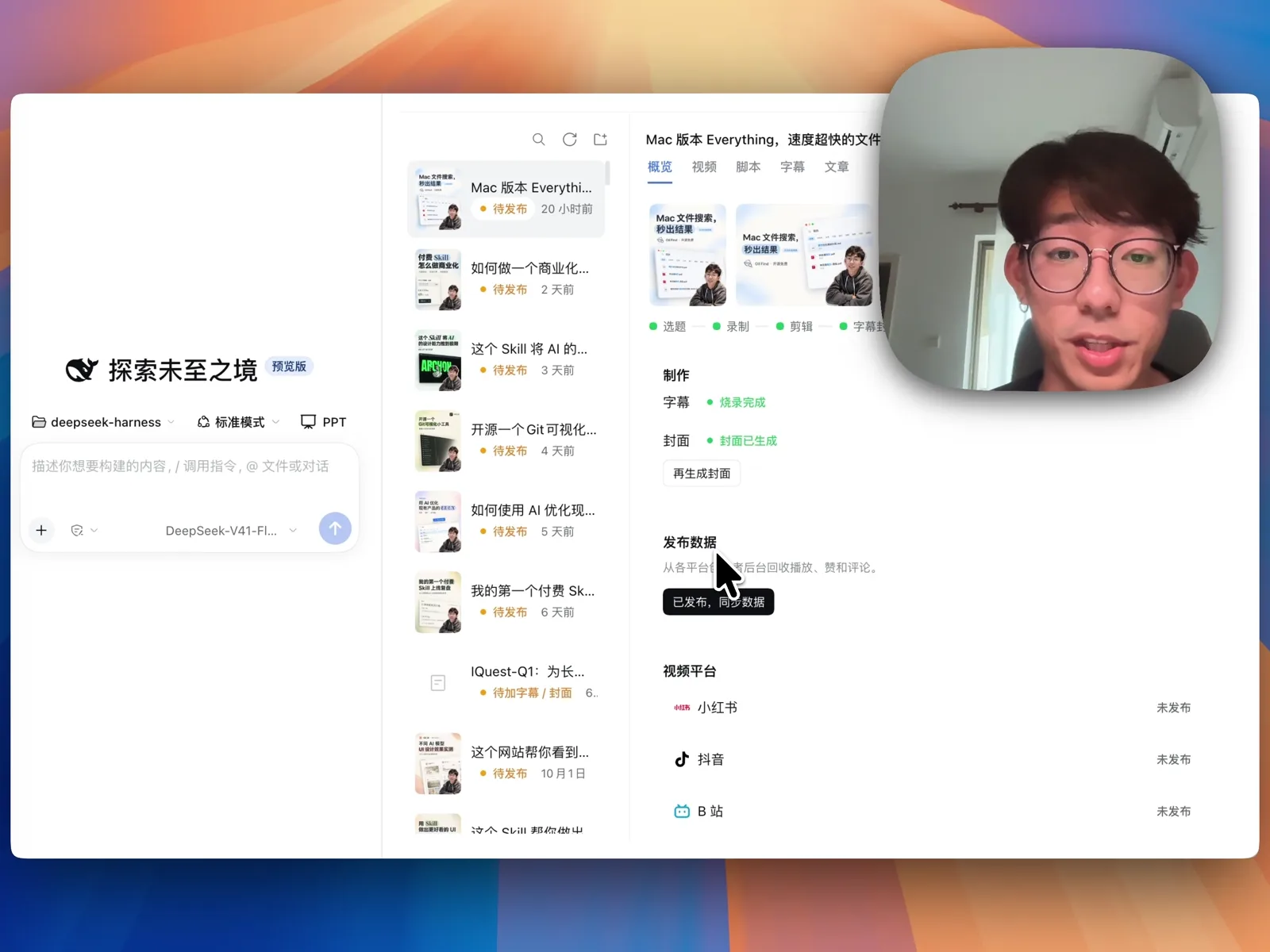Select the 这个网站帮你看到... entry
Screen dimensions: 1270x952
[x=506, y=763]
